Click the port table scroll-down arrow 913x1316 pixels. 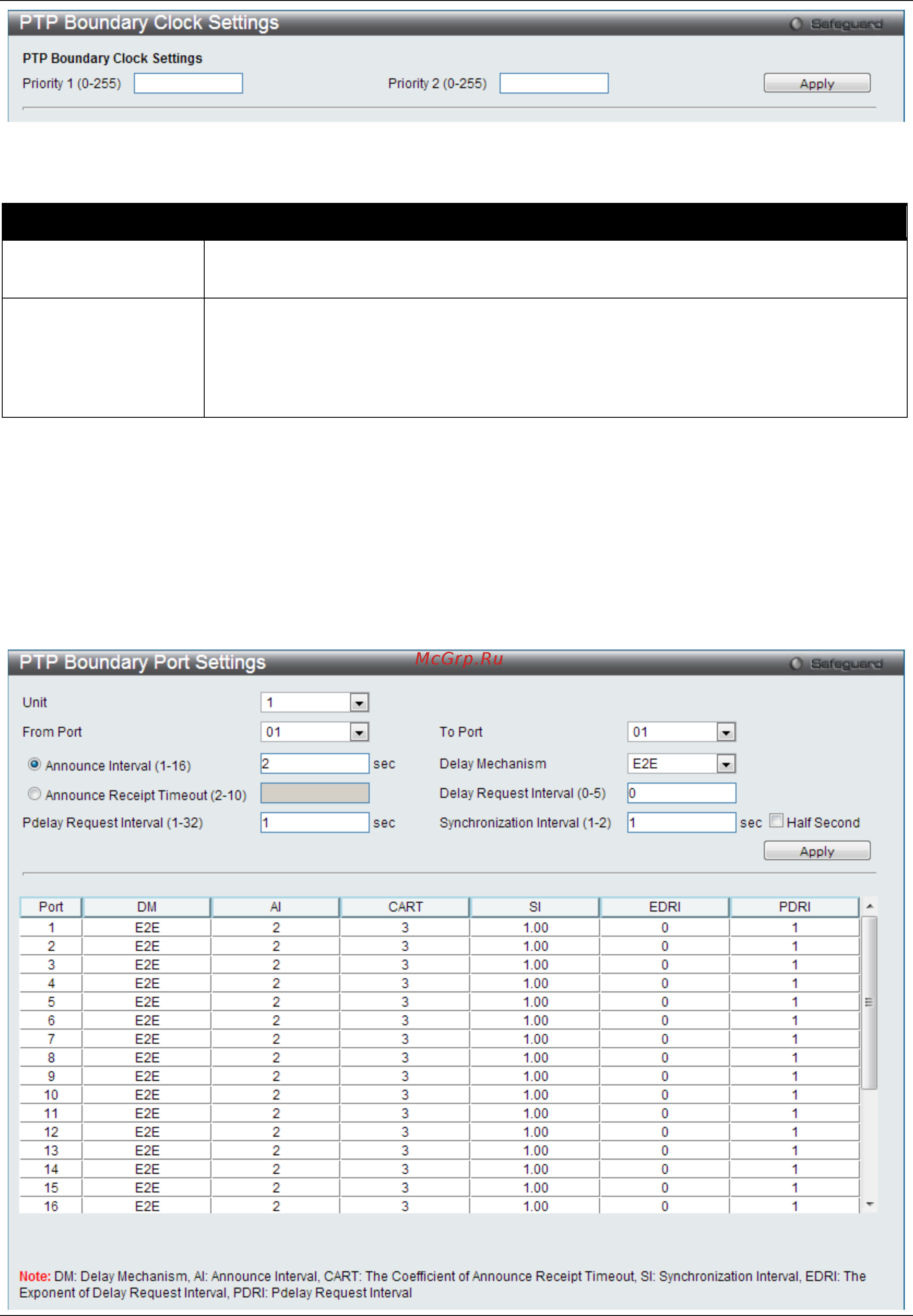click(x=869, y=1204)
